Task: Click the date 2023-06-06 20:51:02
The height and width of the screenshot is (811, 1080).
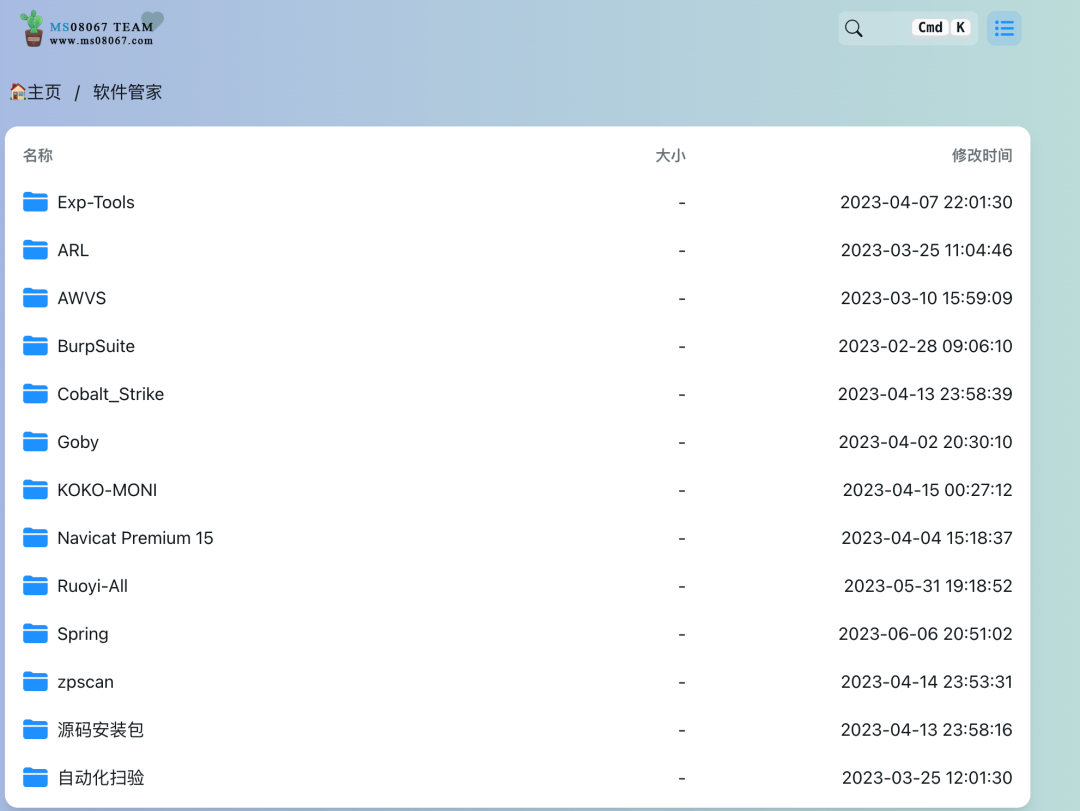Action: [x=925, y=633]
